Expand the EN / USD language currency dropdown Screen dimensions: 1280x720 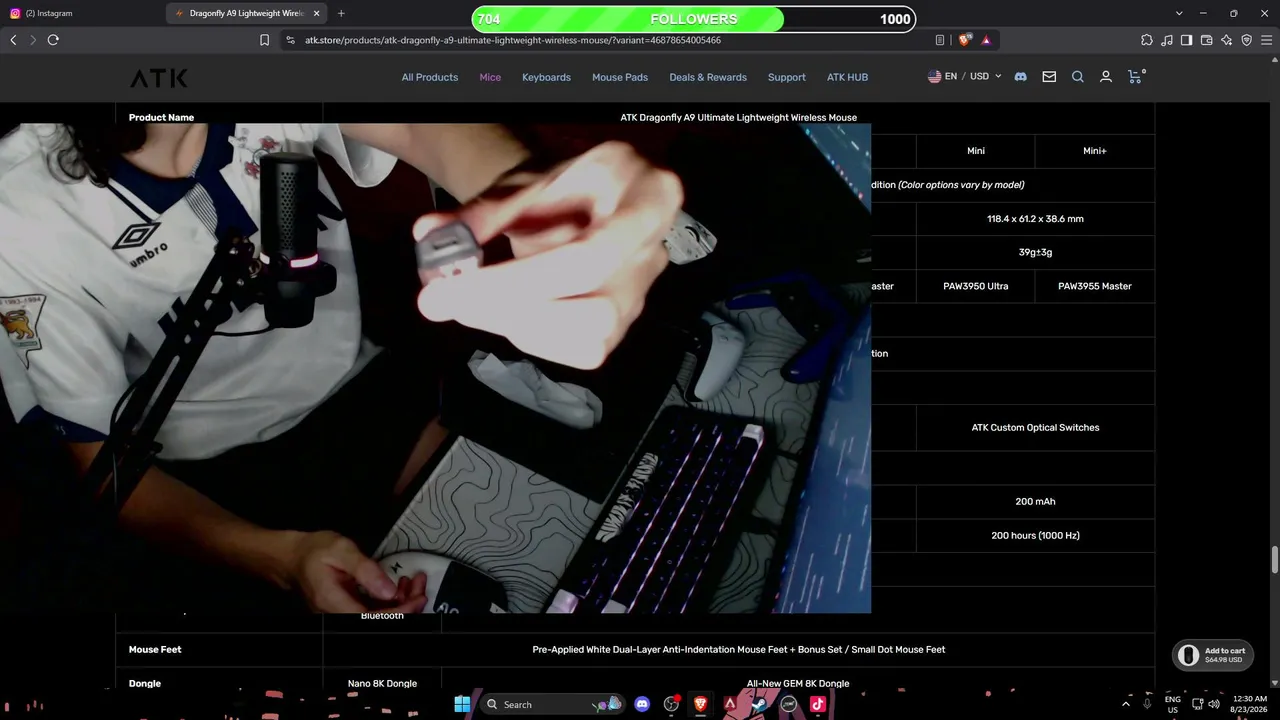click(x=964, y=76)
